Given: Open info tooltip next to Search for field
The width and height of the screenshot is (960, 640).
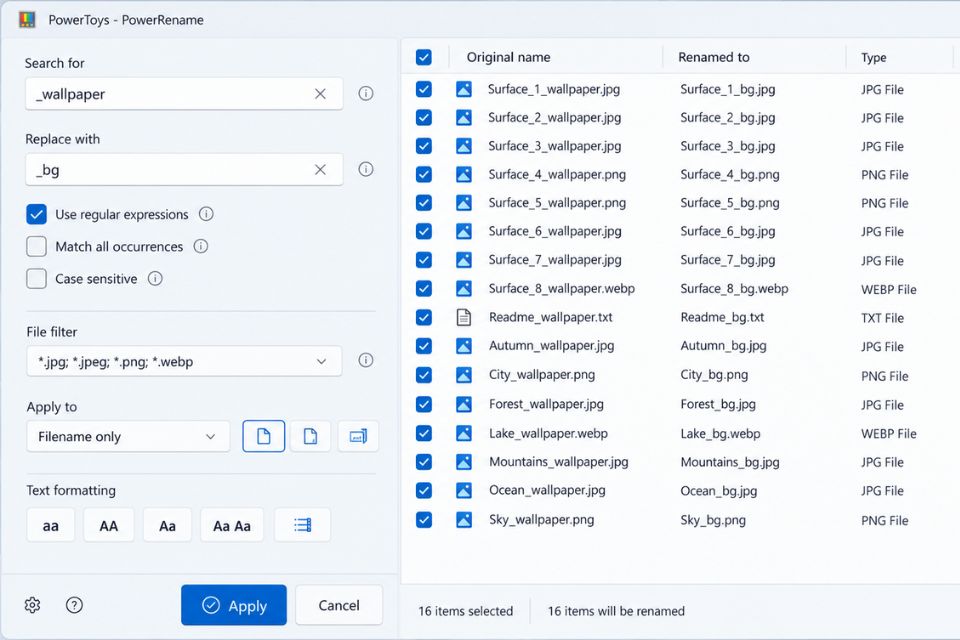Looking at the screenshot, I should (366, 93).
